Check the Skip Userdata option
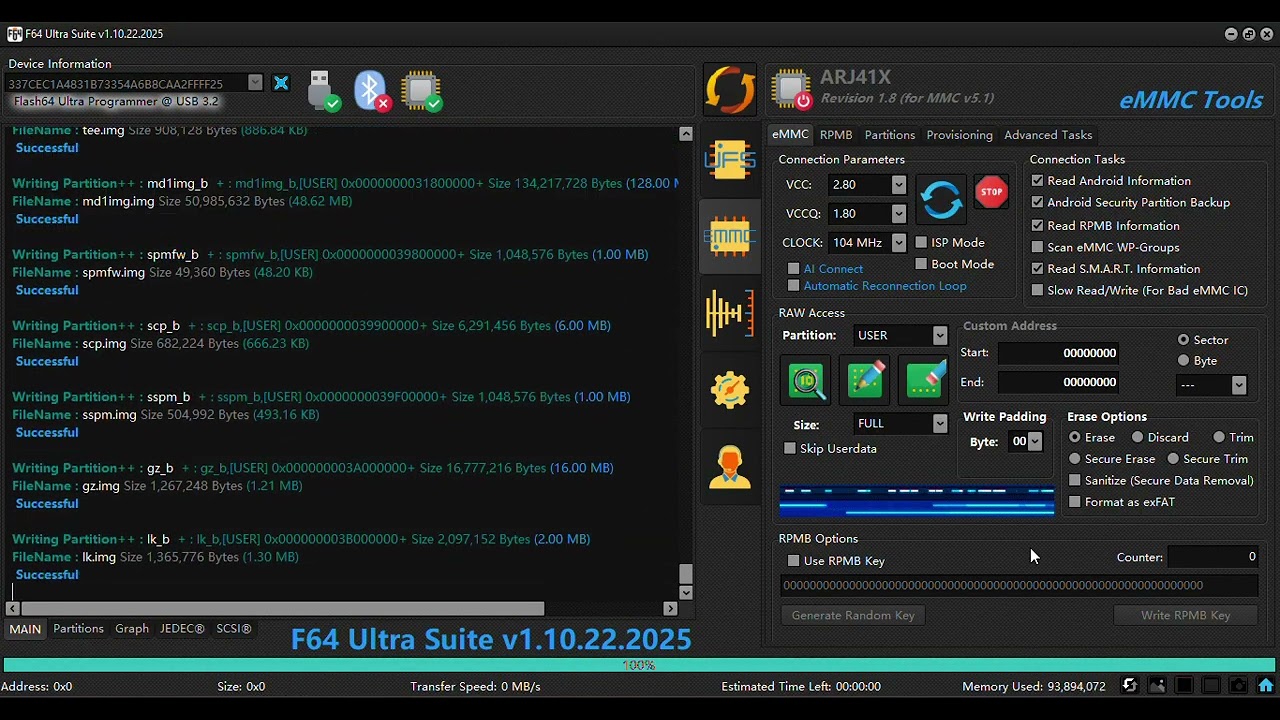Screen dimensions: 1280x720 click(790, 448)
